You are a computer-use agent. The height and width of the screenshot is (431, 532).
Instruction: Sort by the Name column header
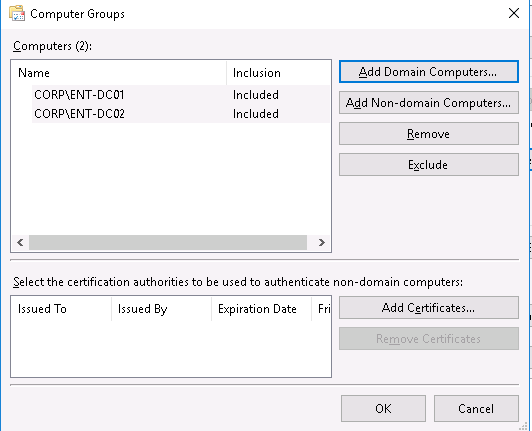pos(119,73)
